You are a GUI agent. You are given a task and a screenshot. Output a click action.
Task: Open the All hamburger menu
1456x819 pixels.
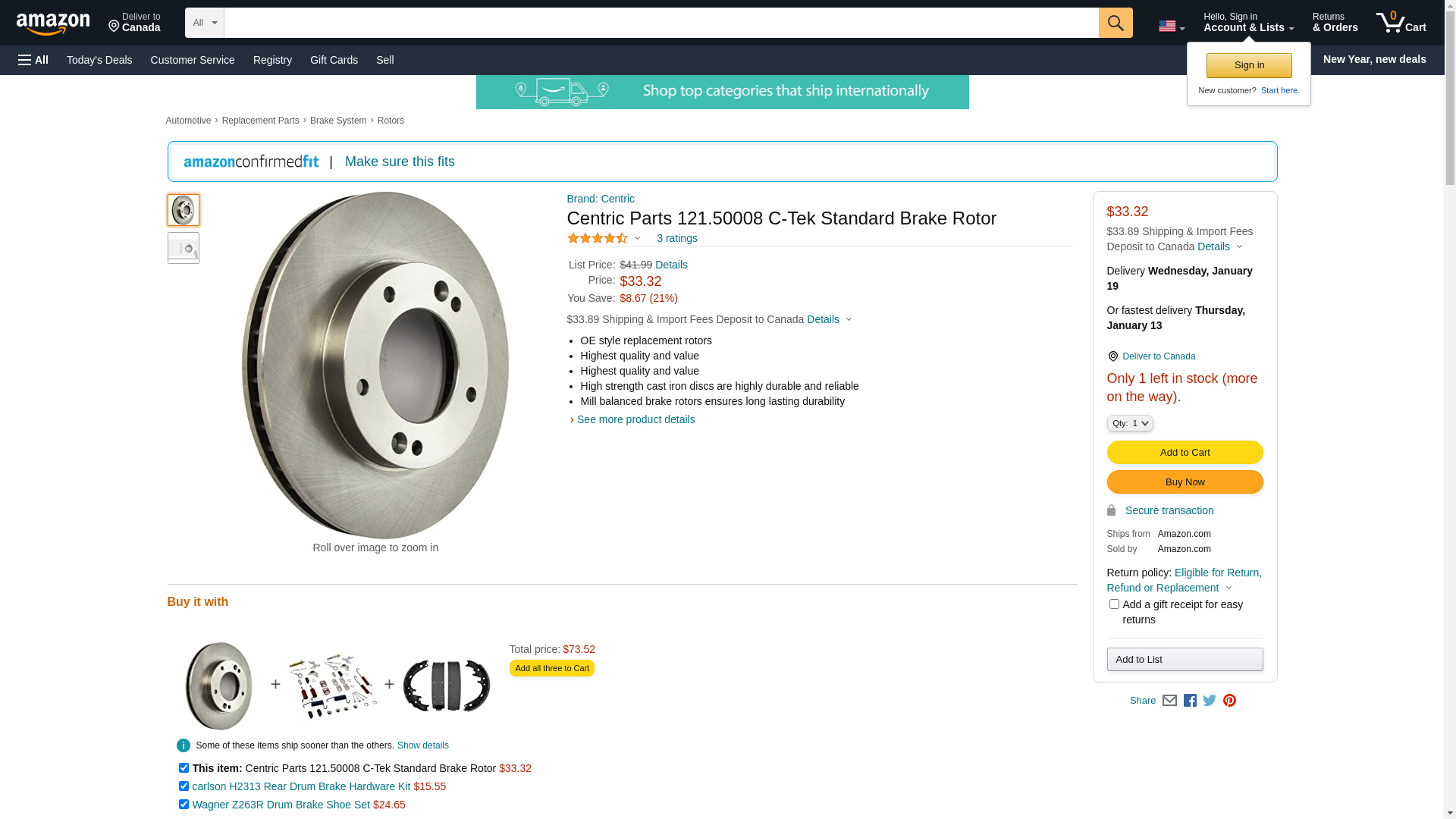(33, 60)
